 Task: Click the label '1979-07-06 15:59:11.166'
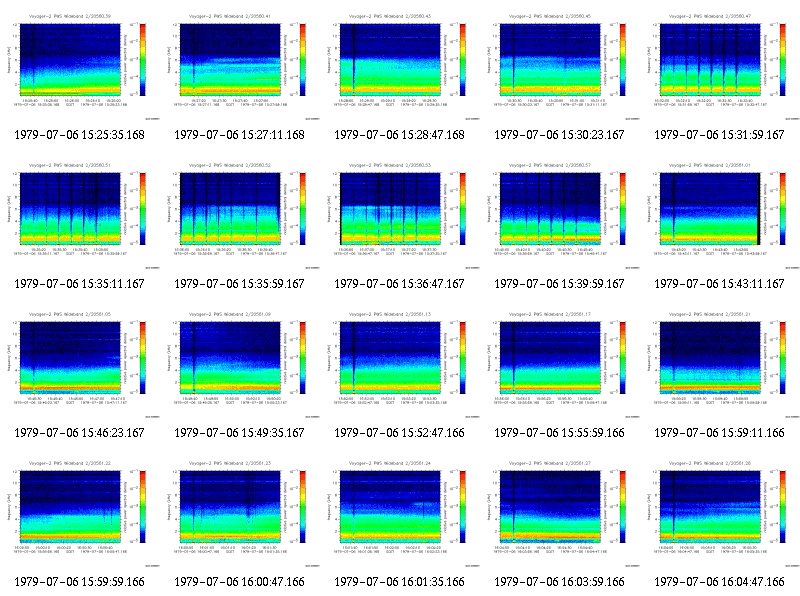[719, 433]
